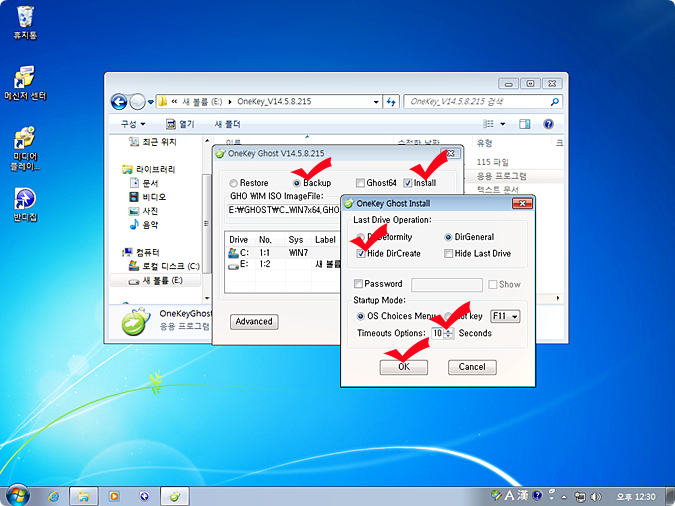Screen dimensions: 675x506
Task: Open the Recycle Bin desktop icon
Action: [x=25, y=22]
